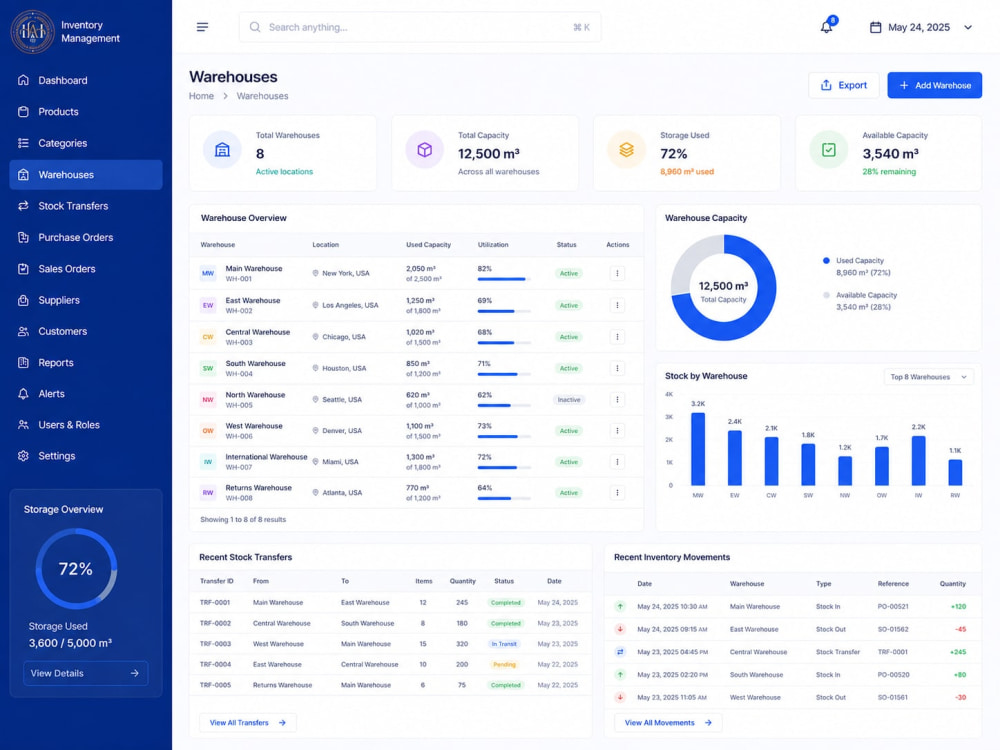The image size is (1000, 750).
Task: Click Main Warehouse 82% utilization bar
Action: pyautogui.click(x=504, y=279)
